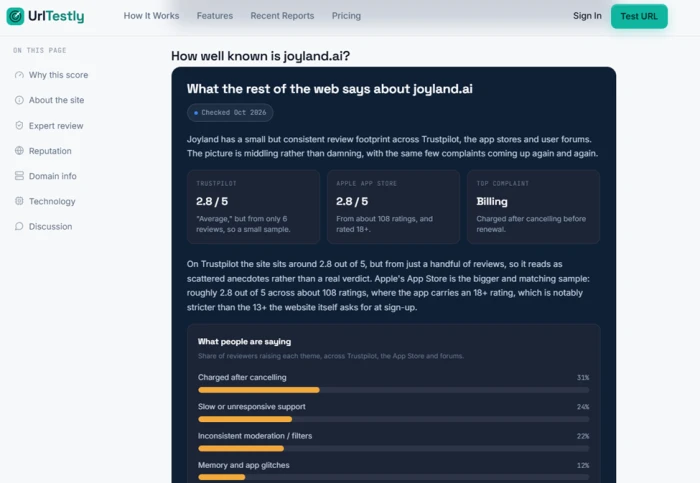Click the Sign In link
Viewport: 700px width, 483px height.
point(587,16)
